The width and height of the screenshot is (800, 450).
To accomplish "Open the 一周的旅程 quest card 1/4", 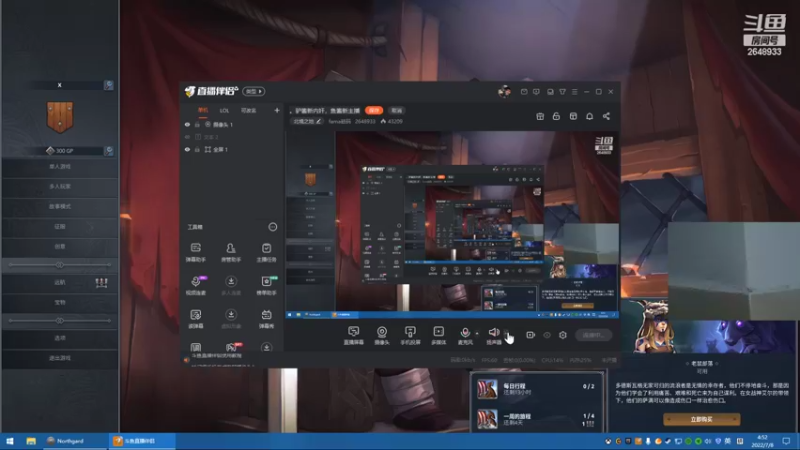I will pos(536,419).
